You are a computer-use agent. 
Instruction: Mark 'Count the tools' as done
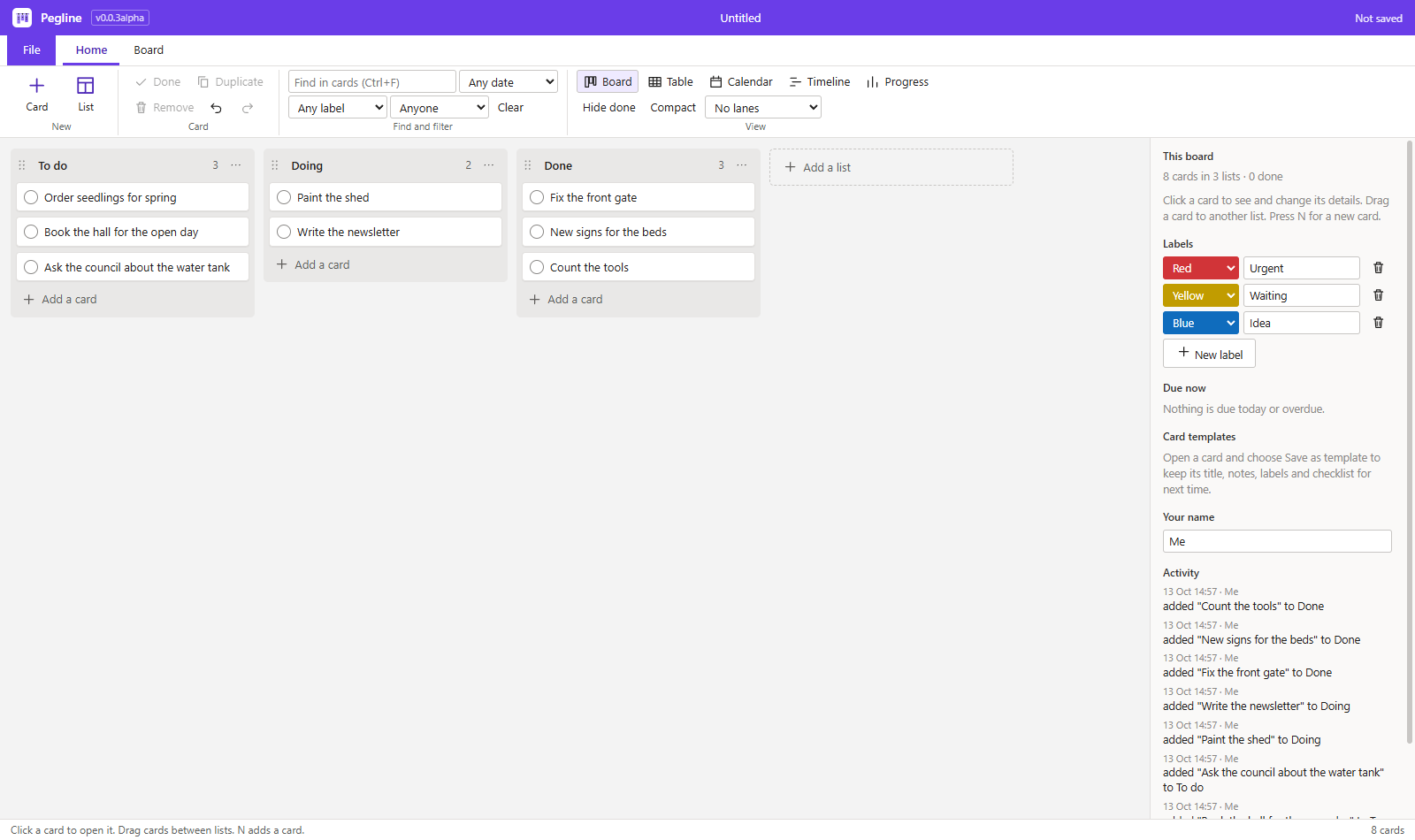(x=537, y=267)
